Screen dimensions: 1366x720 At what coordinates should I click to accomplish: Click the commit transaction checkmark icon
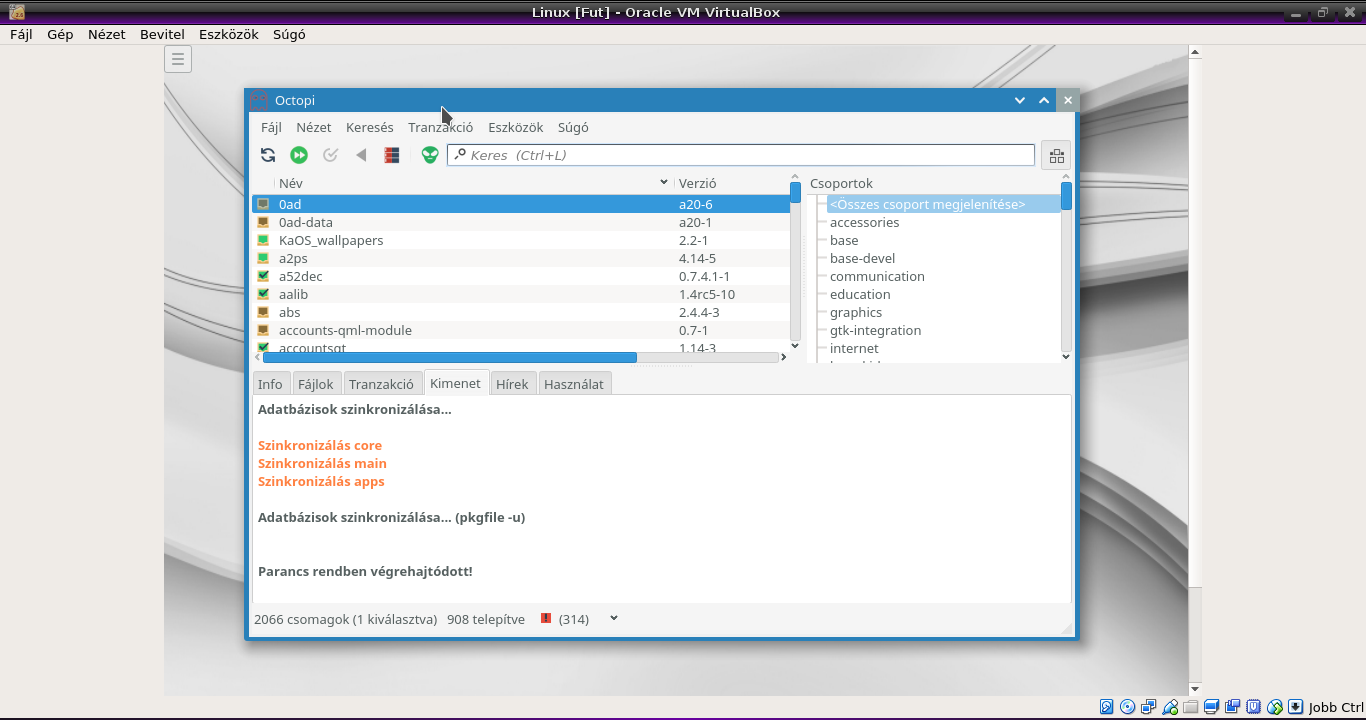(x=330, y=155)
